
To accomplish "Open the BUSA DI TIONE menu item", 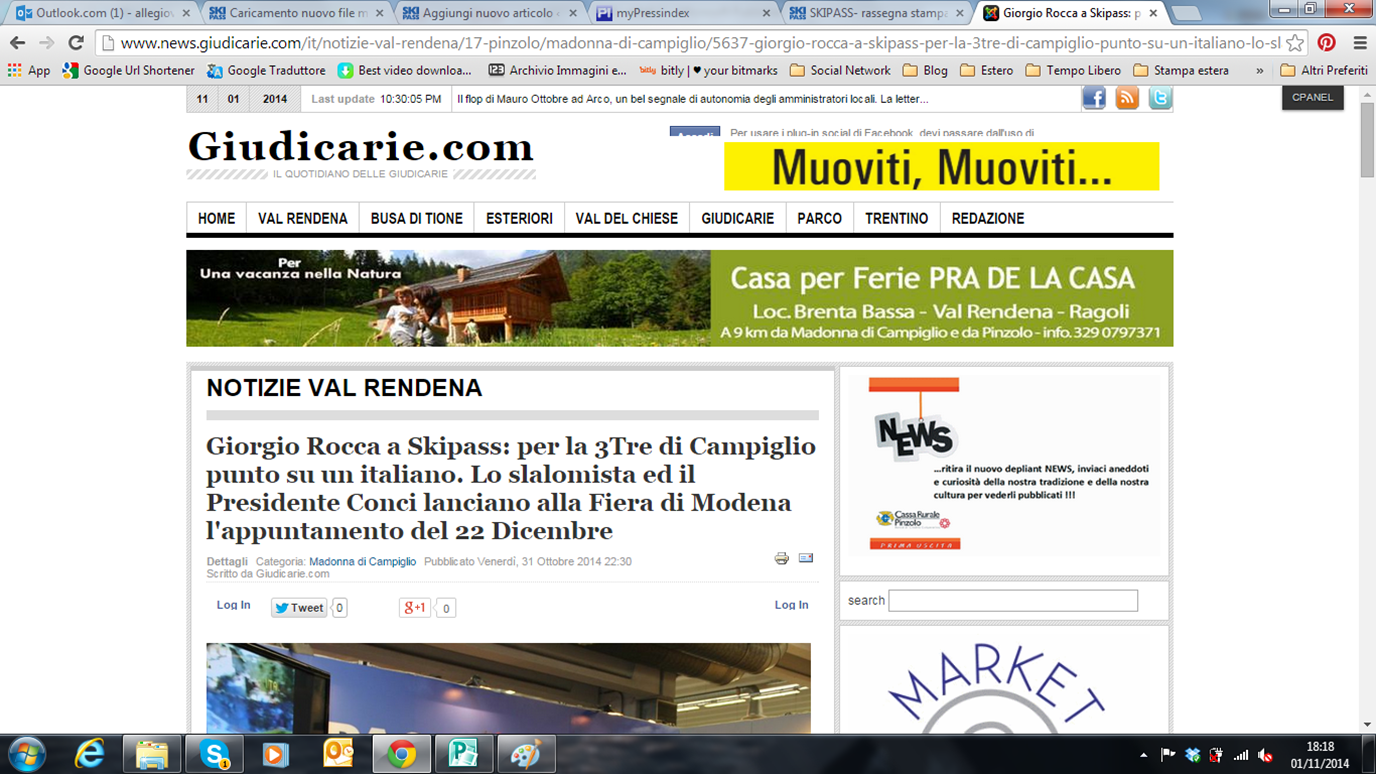I will (417, 218).
